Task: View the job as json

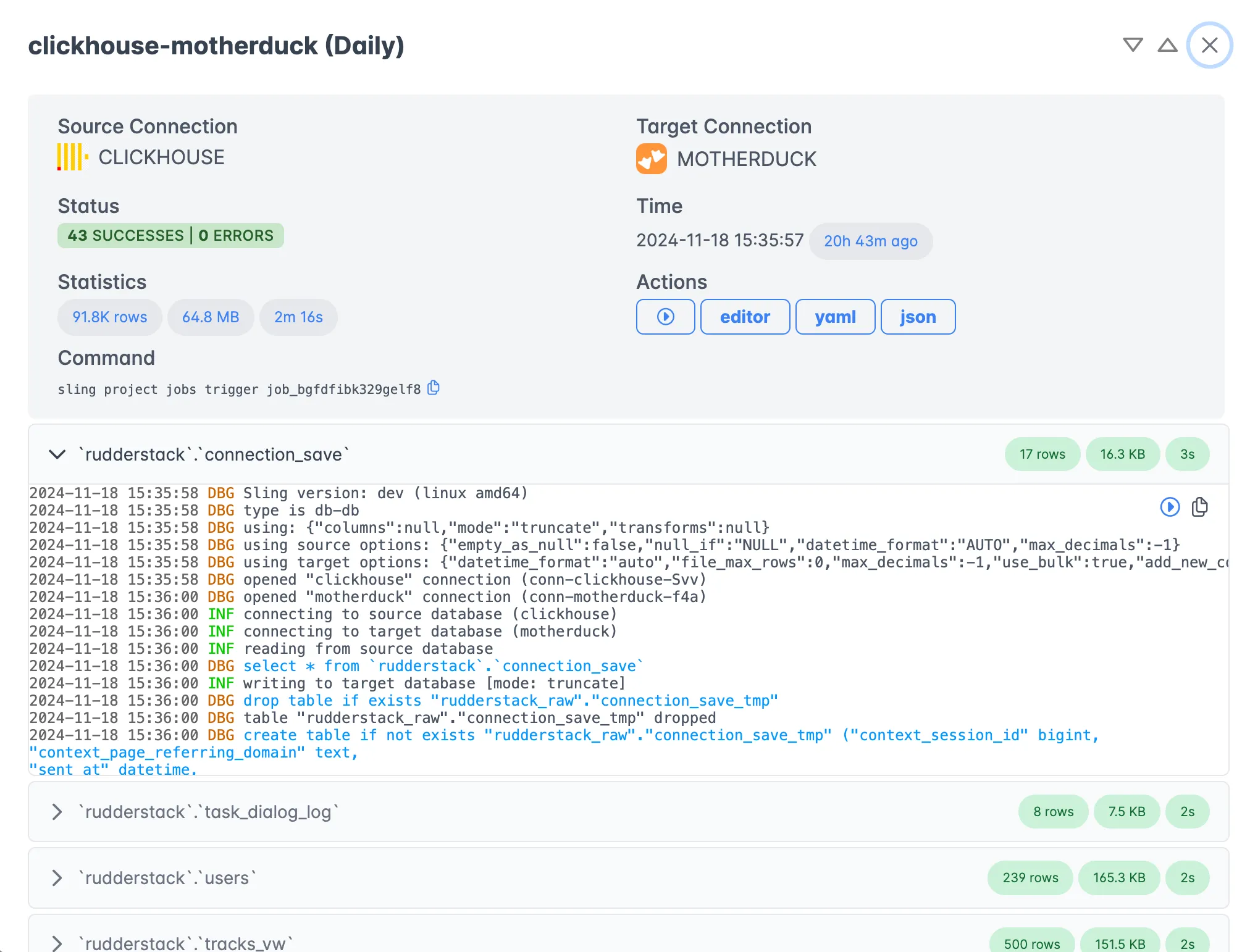Action: (918, 317)
